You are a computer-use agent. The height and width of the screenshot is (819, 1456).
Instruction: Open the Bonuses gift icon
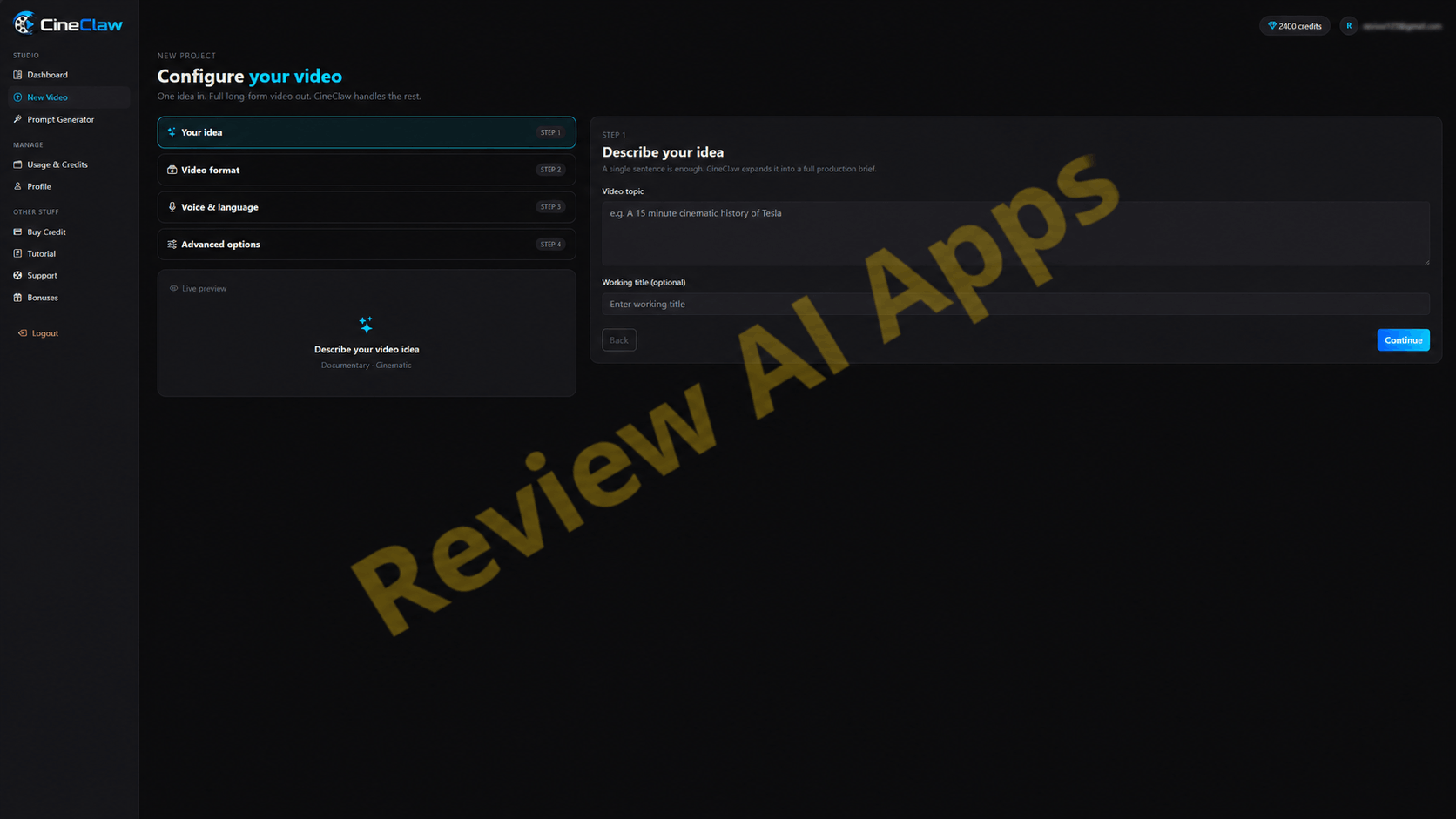pyautogui.click(x=17, y=298)
